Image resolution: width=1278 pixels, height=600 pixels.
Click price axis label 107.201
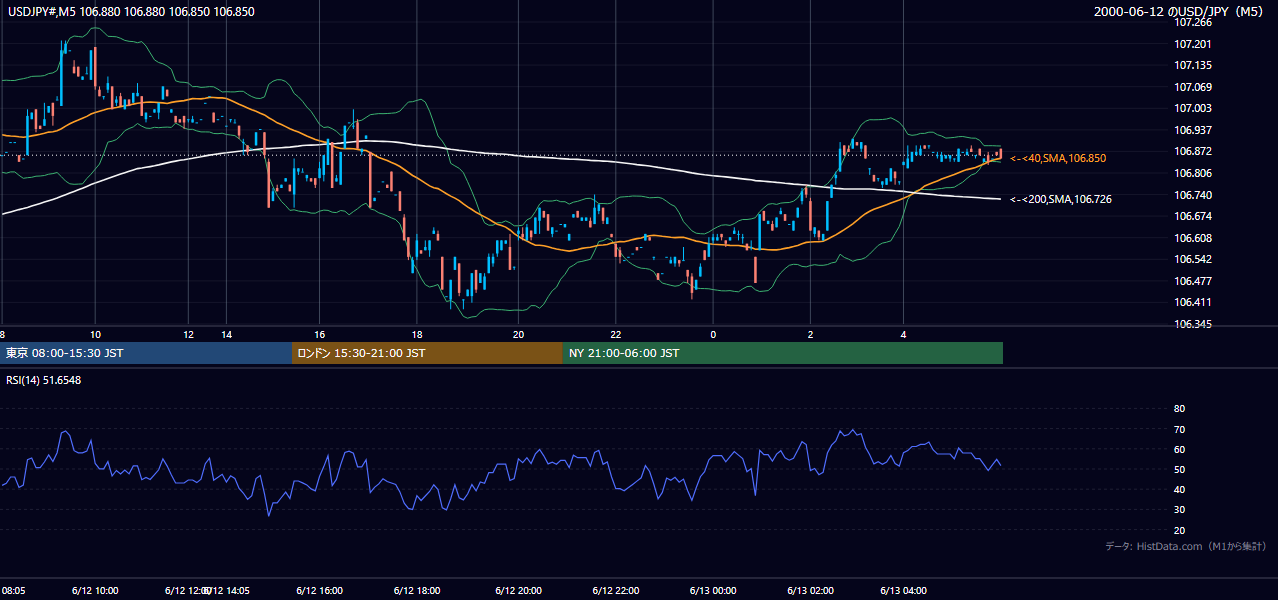point(1192,44)
